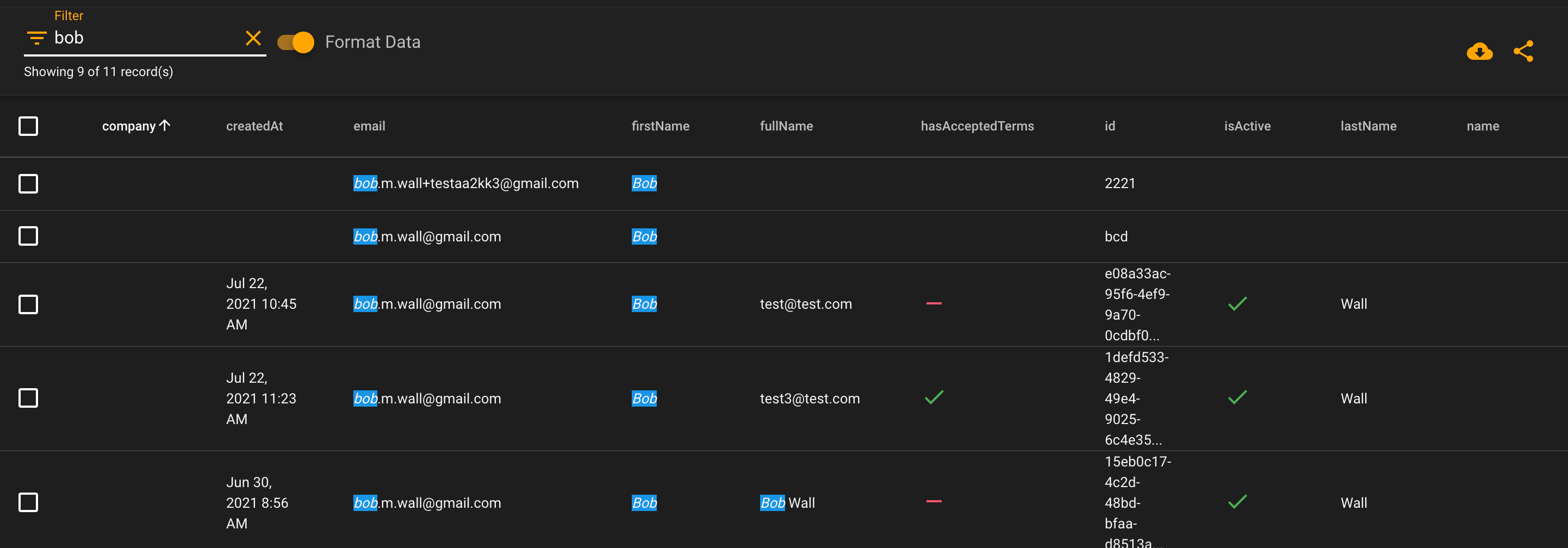The image size is (1568, 548).
Task: Select all rows via header checkbox
Action: 28,126
